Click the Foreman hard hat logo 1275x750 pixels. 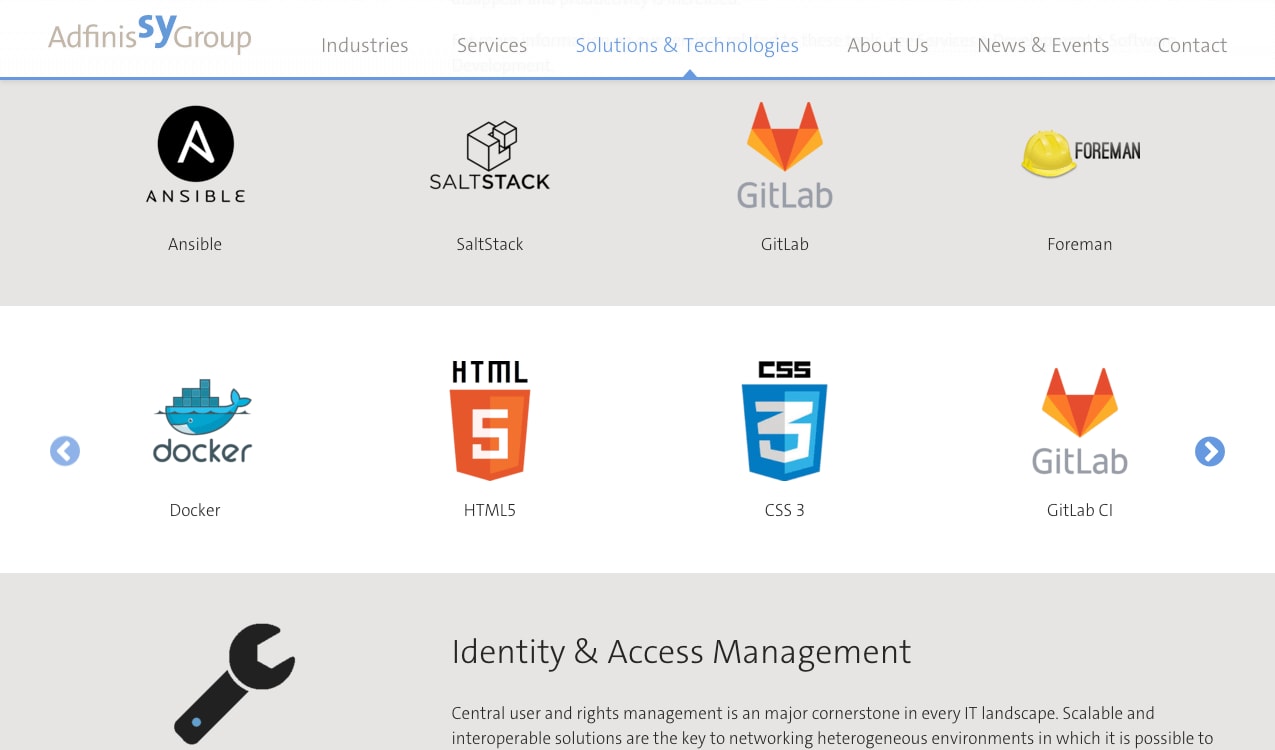[1080, 154]
